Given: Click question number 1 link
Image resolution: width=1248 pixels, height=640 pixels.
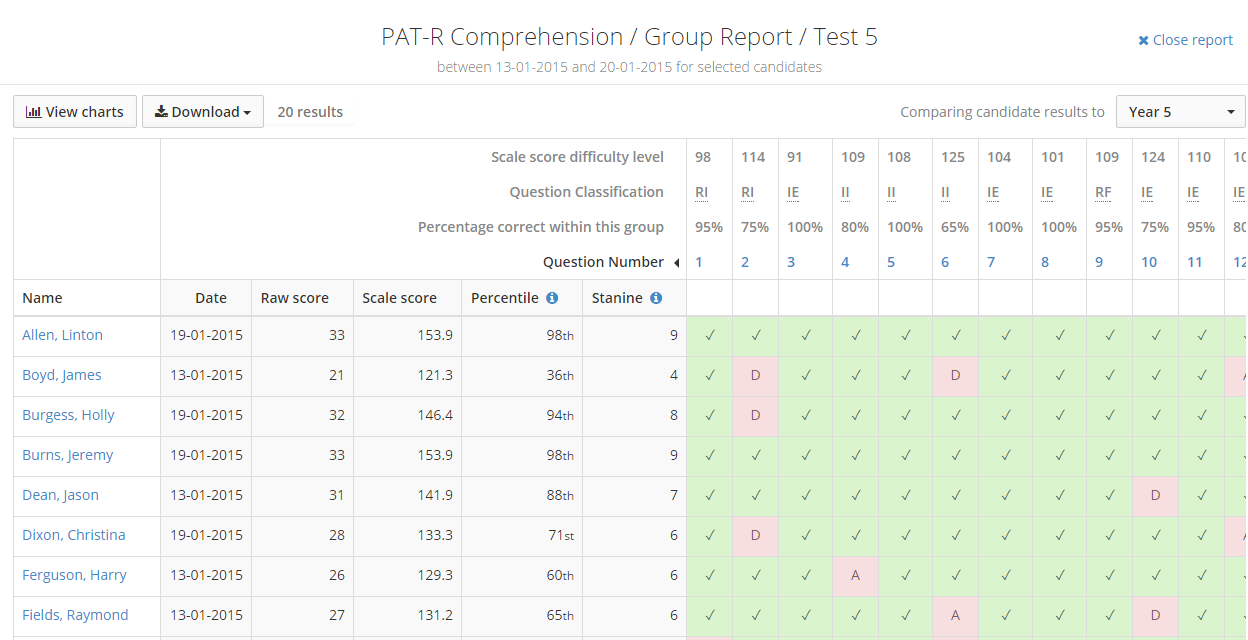Looking at the screenshot, I should [x=699, y=262].
